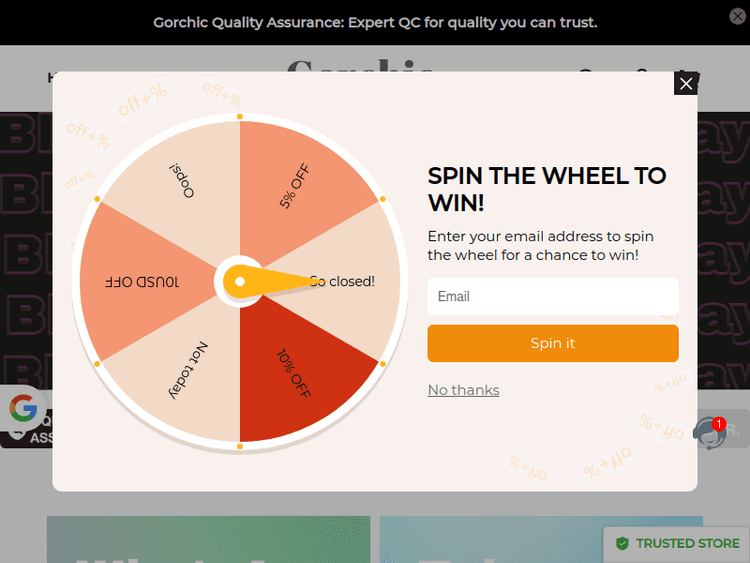Click the Gorchic Quality Assurance top banner

pyautogui.click(x=375, y=22)
